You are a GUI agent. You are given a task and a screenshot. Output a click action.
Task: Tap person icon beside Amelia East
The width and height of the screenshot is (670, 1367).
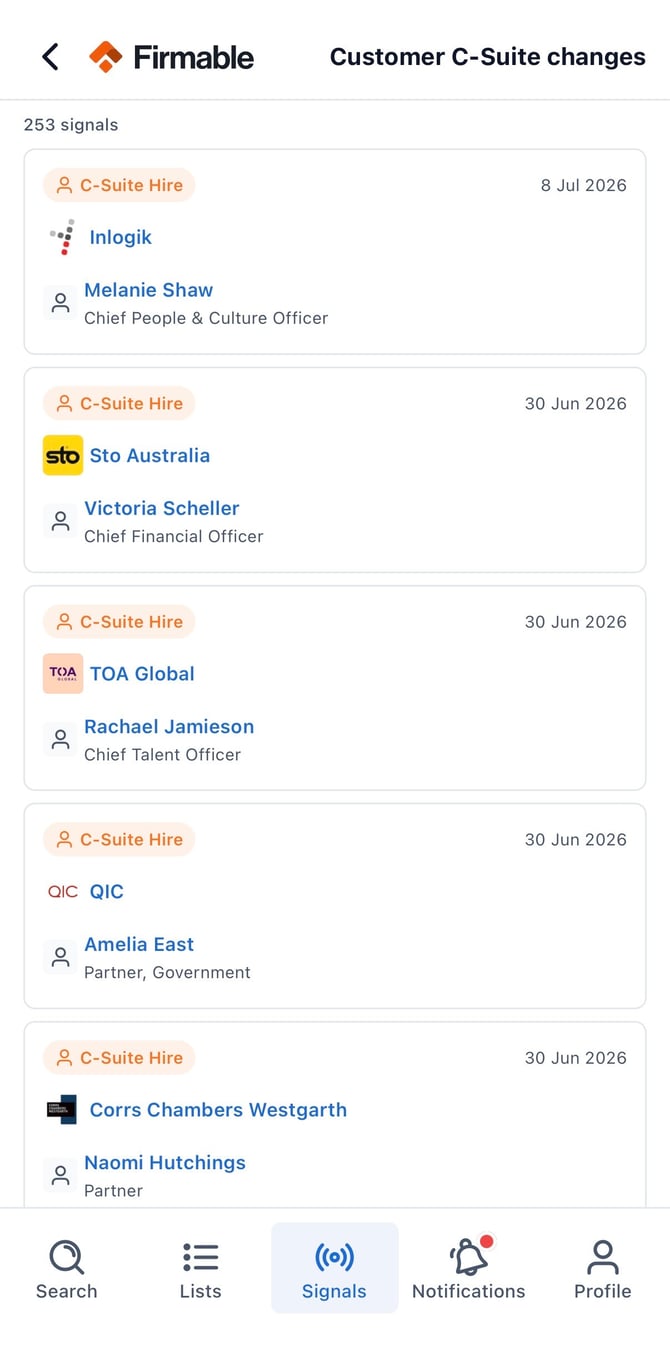(61, 956)
